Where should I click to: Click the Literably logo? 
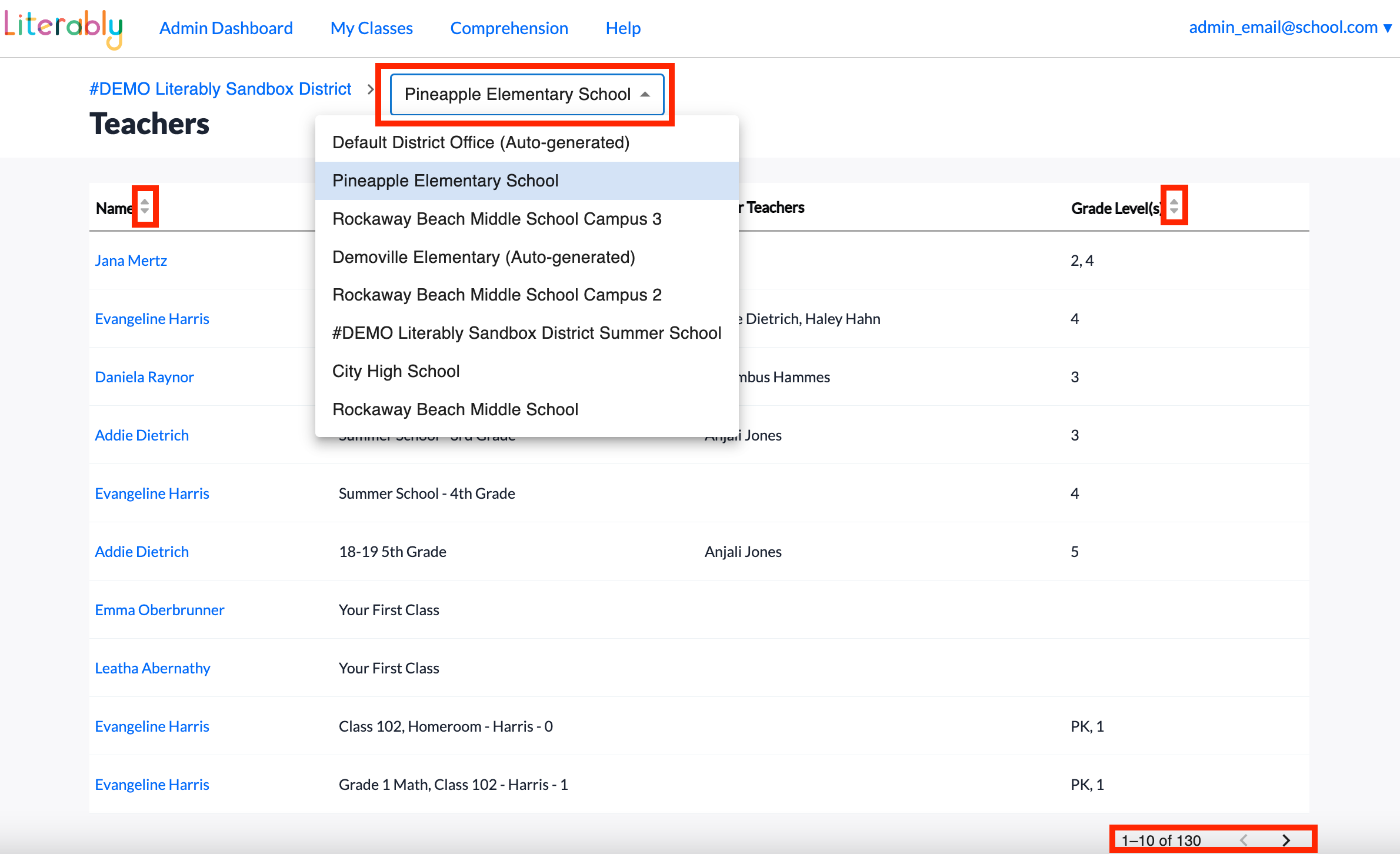pos(64,28)
